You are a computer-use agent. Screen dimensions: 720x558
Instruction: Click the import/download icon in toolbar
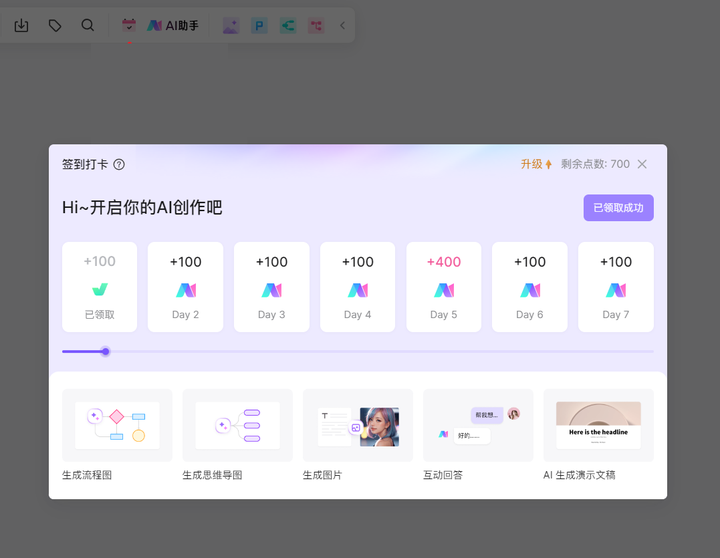click(x=21, y=25)
